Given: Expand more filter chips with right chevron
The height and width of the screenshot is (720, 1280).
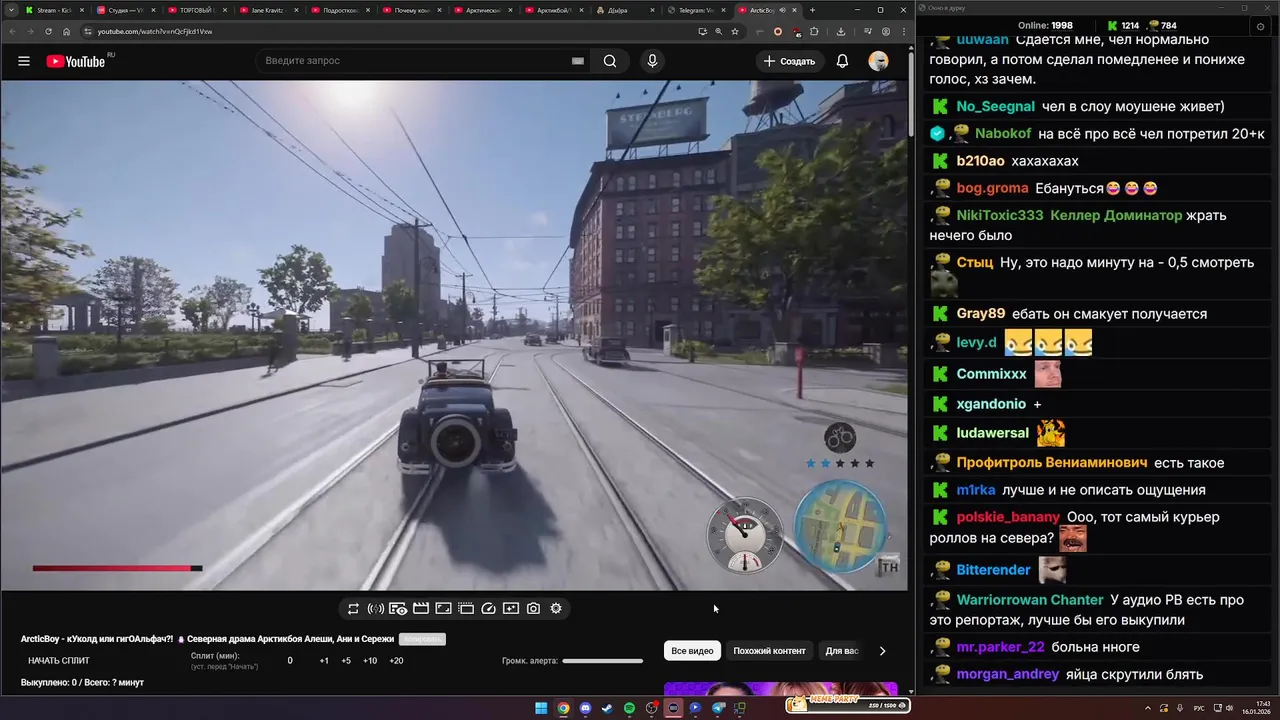Looking at the screenshot, I should [882, 651].
